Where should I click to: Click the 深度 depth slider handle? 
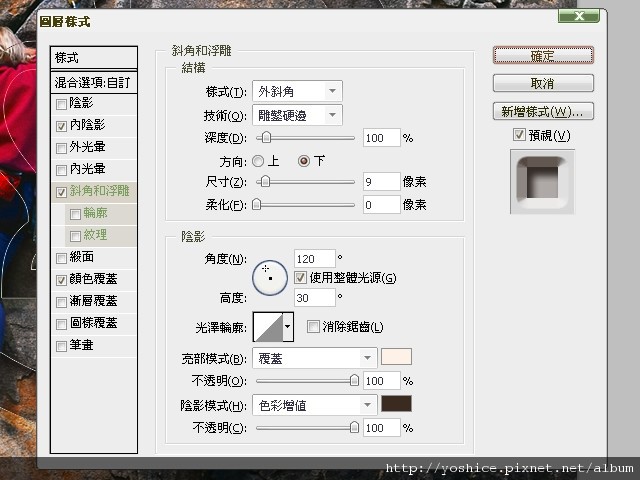(x=266, y=138)
